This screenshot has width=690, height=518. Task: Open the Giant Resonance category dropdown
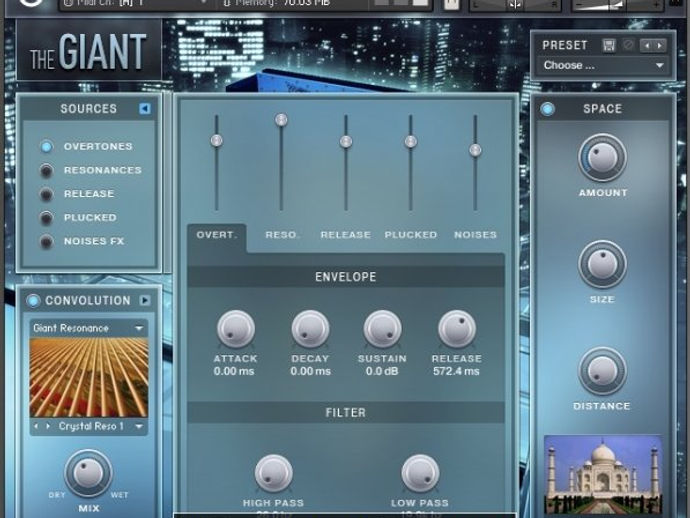point(88,328)
